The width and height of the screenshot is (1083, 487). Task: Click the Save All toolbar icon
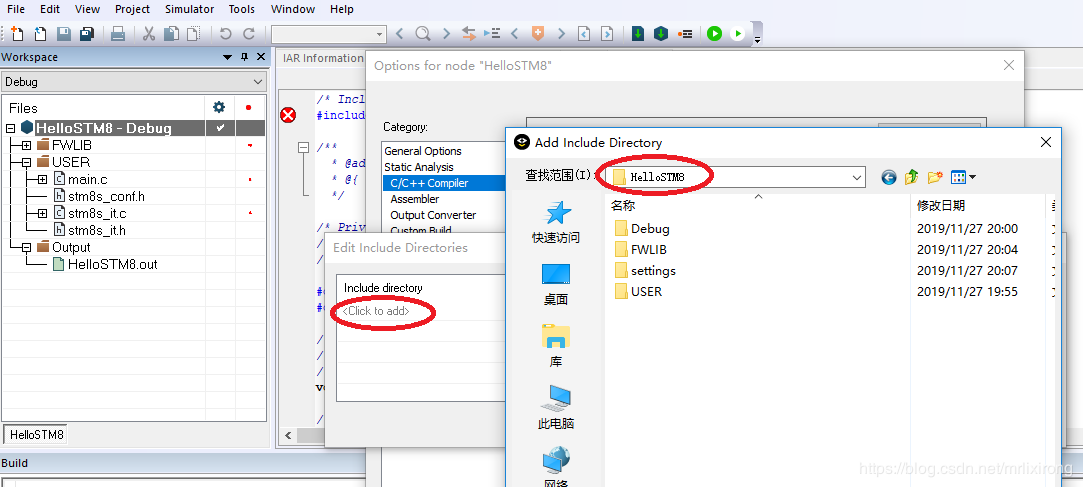[x=87, y=33]
